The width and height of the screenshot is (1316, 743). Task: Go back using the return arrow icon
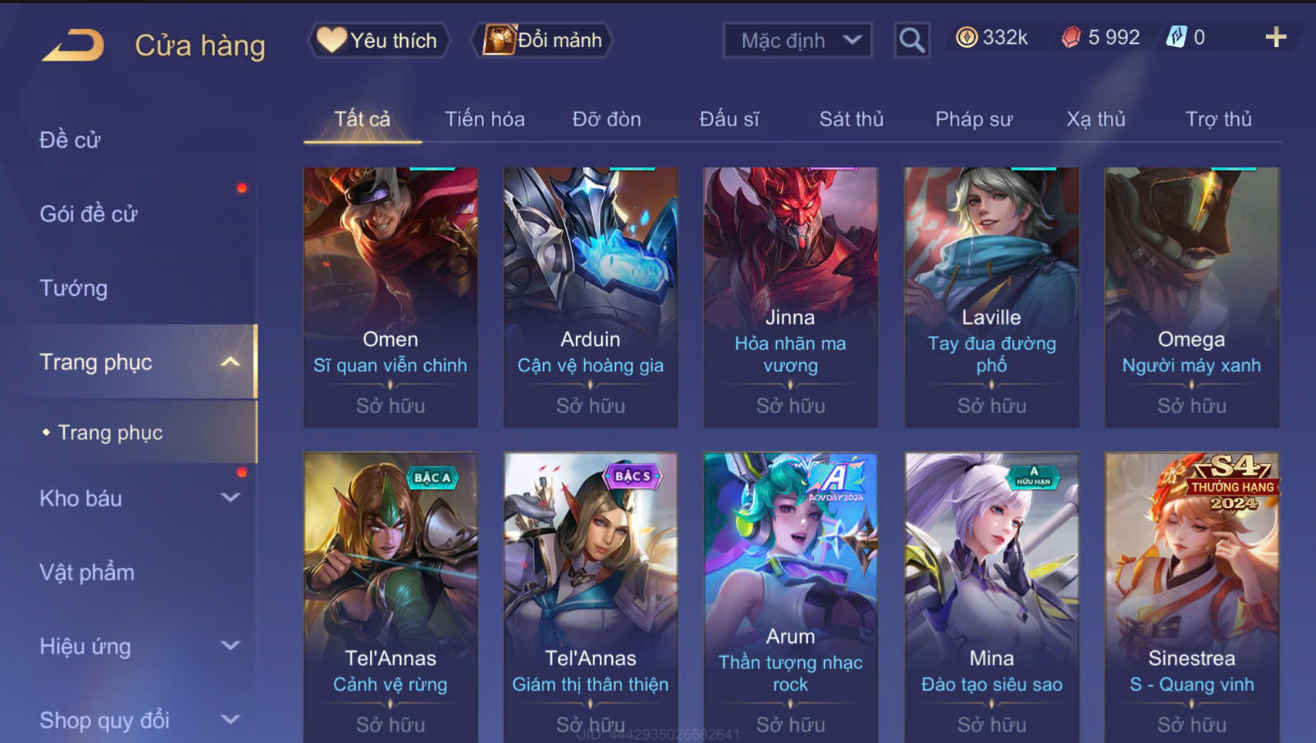pyautogui.click(x=72, y=45)
